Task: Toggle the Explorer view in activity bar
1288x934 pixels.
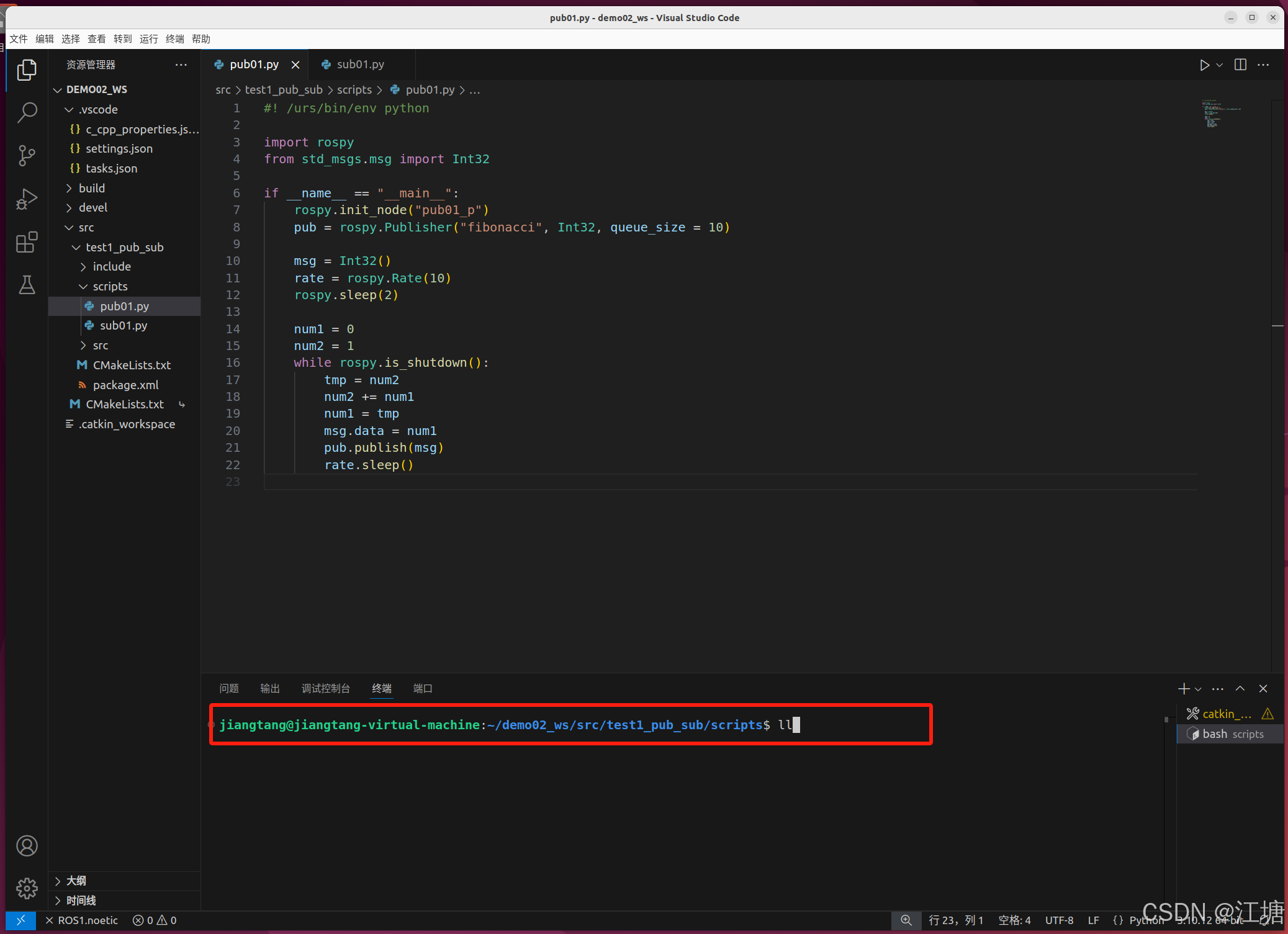Action: [x=27, y=70]
